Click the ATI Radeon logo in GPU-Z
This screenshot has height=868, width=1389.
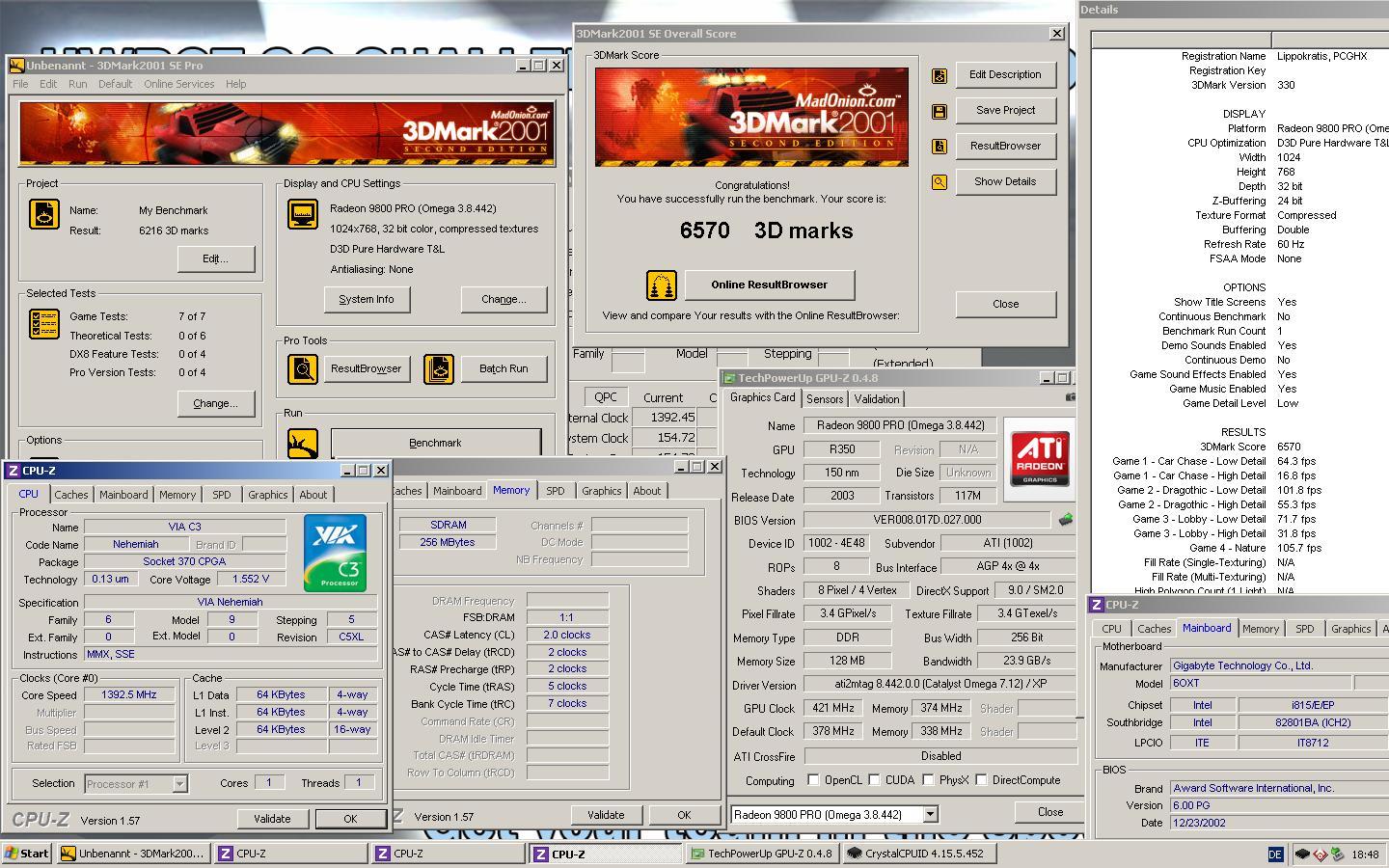point(1040,459)
